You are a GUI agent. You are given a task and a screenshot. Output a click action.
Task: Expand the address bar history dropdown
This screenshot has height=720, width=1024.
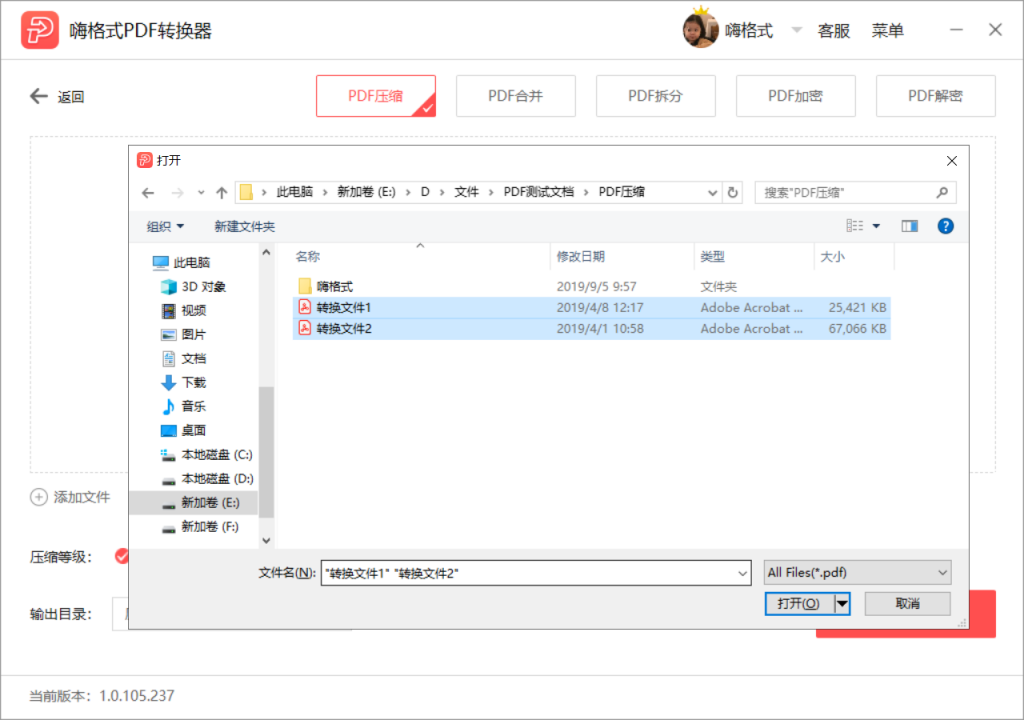coord(712,193)
